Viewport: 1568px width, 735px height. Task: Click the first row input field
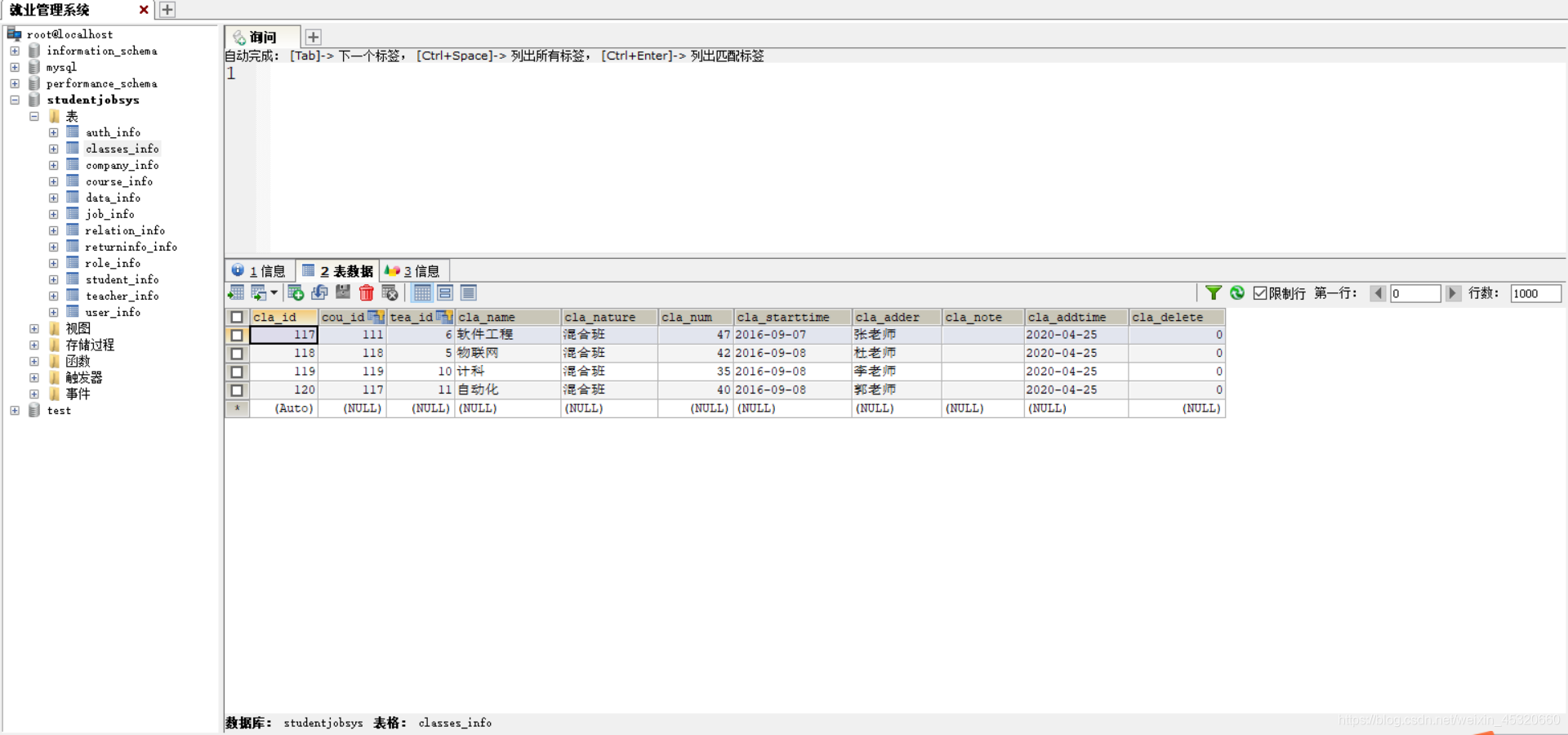coord(1415,293)
